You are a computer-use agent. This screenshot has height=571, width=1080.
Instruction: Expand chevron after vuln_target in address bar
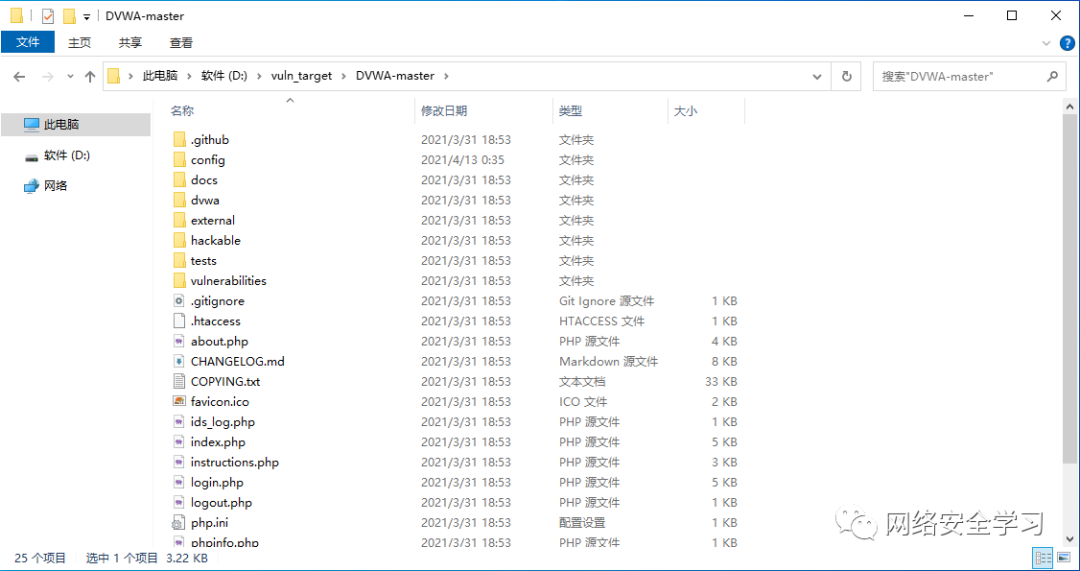click(343, 76)
